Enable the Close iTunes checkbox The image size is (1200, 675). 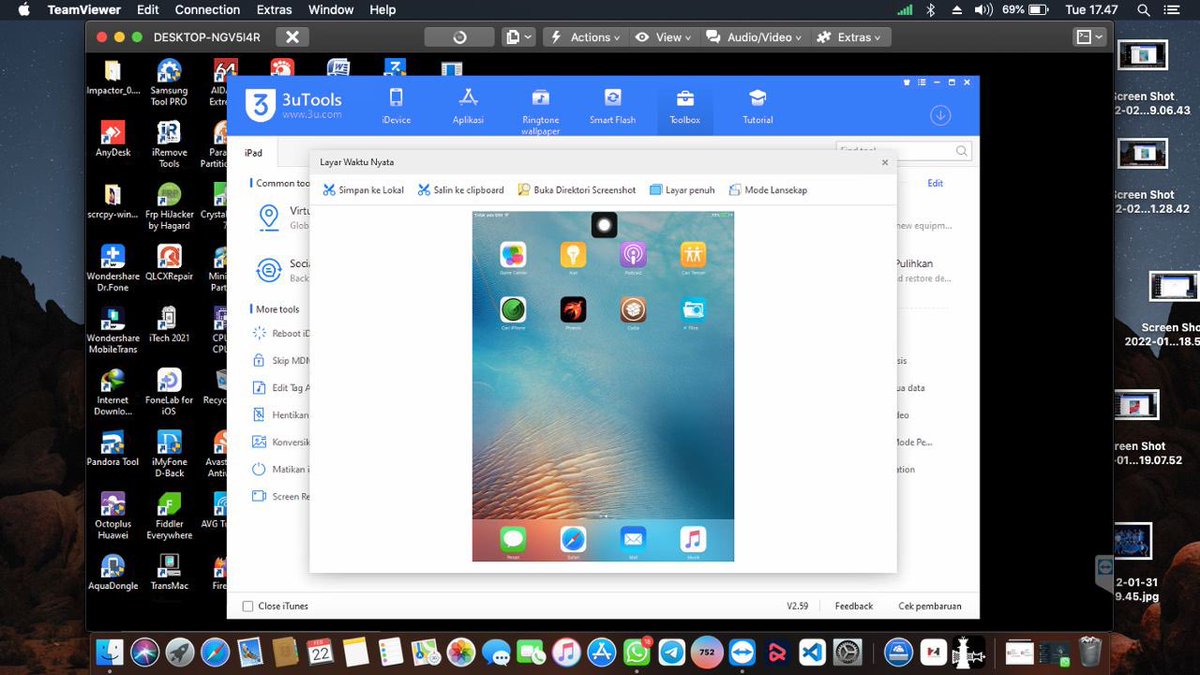(248, 606)
